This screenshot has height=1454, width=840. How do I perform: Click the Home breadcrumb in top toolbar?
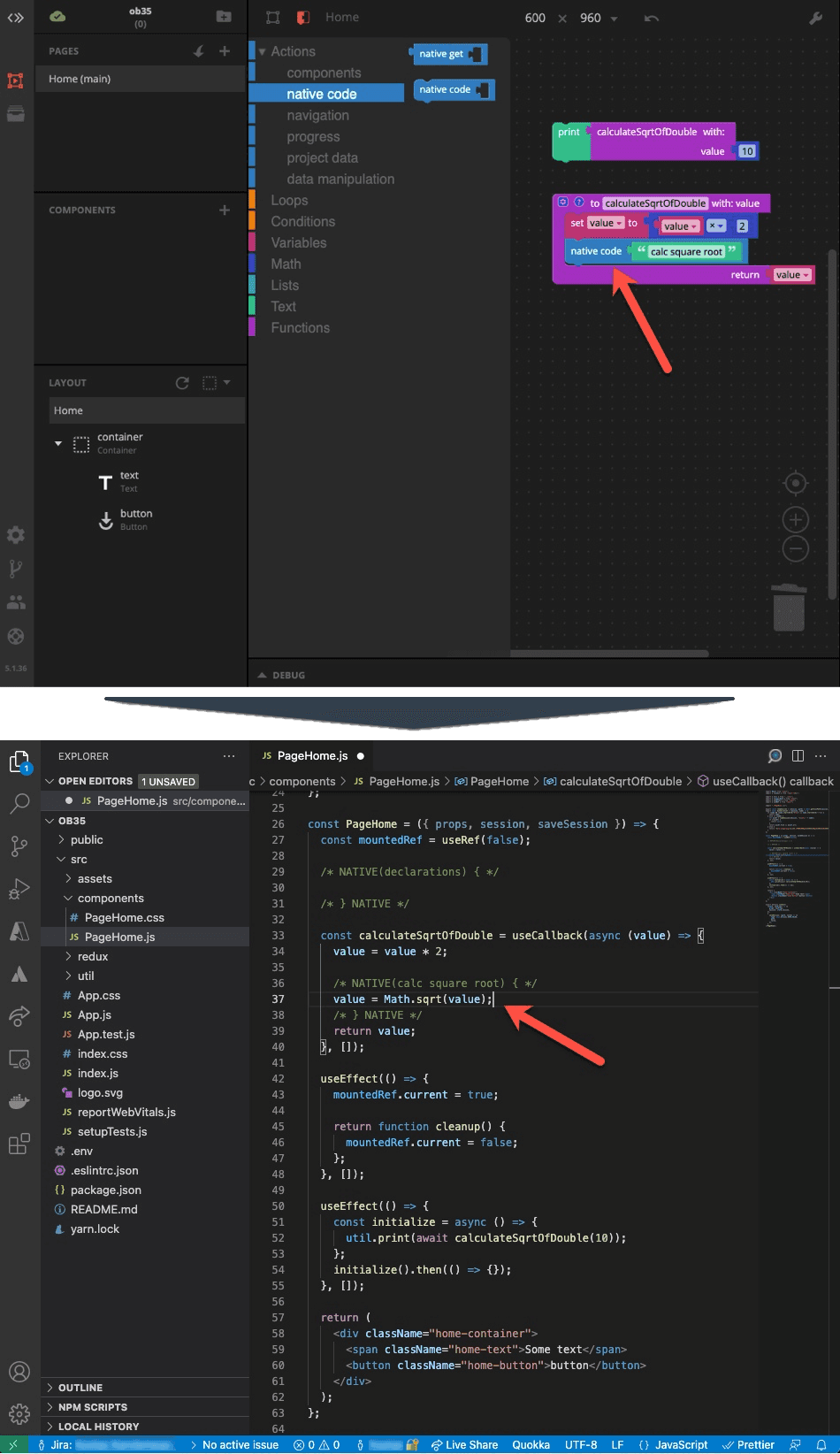[x=341, y=17]
